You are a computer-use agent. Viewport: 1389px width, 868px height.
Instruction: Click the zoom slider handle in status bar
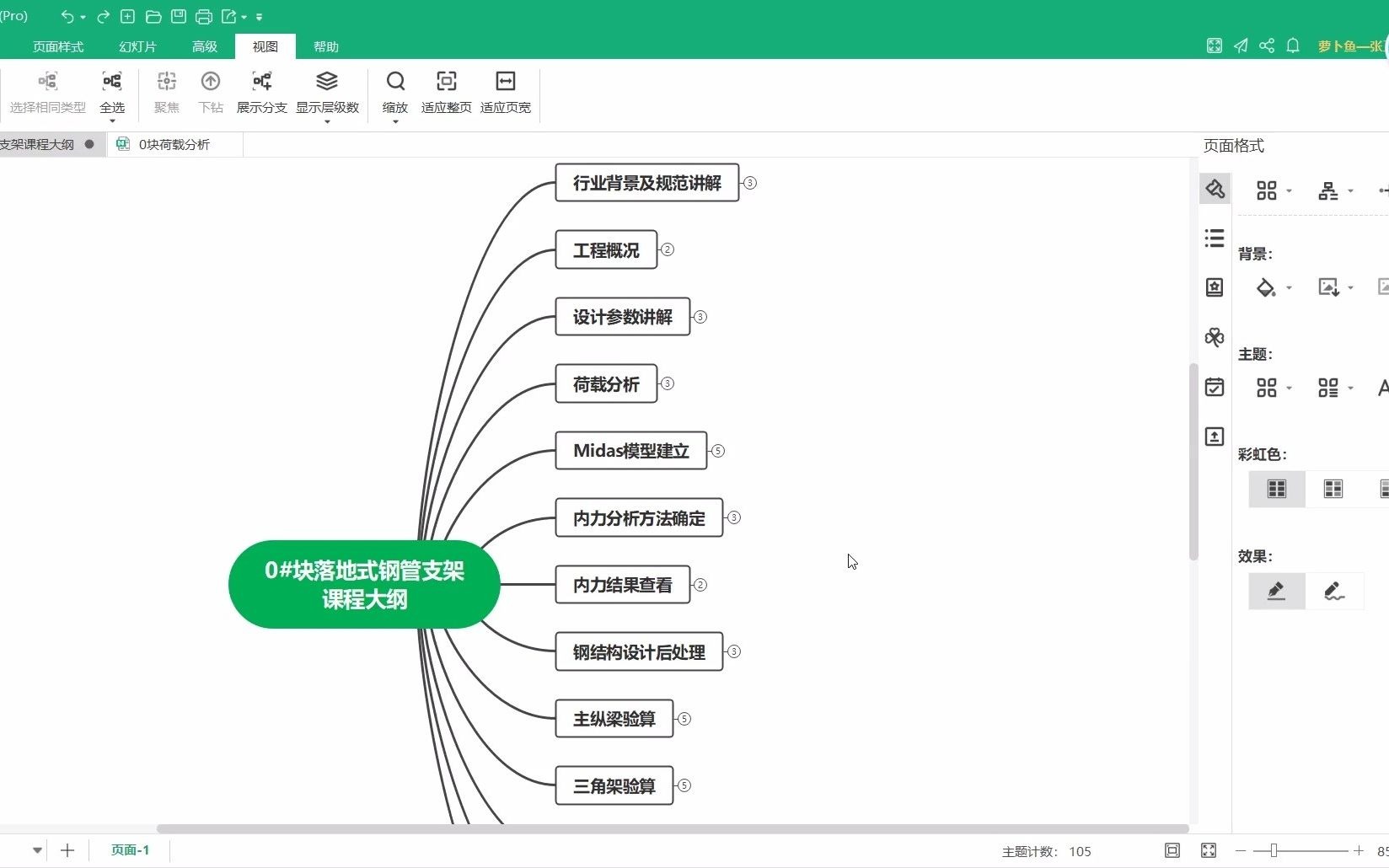tap(1274, 851)
